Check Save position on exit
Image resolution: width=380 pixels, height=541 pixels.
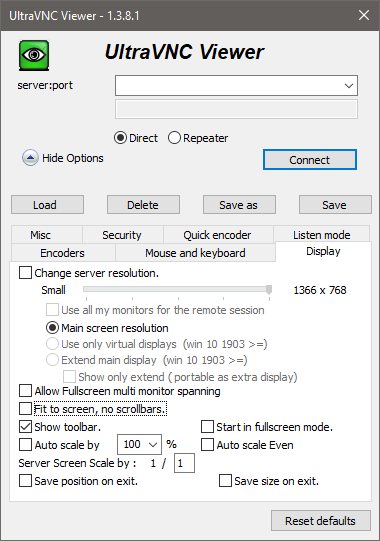pyautogui.click(x=25, y=481)
